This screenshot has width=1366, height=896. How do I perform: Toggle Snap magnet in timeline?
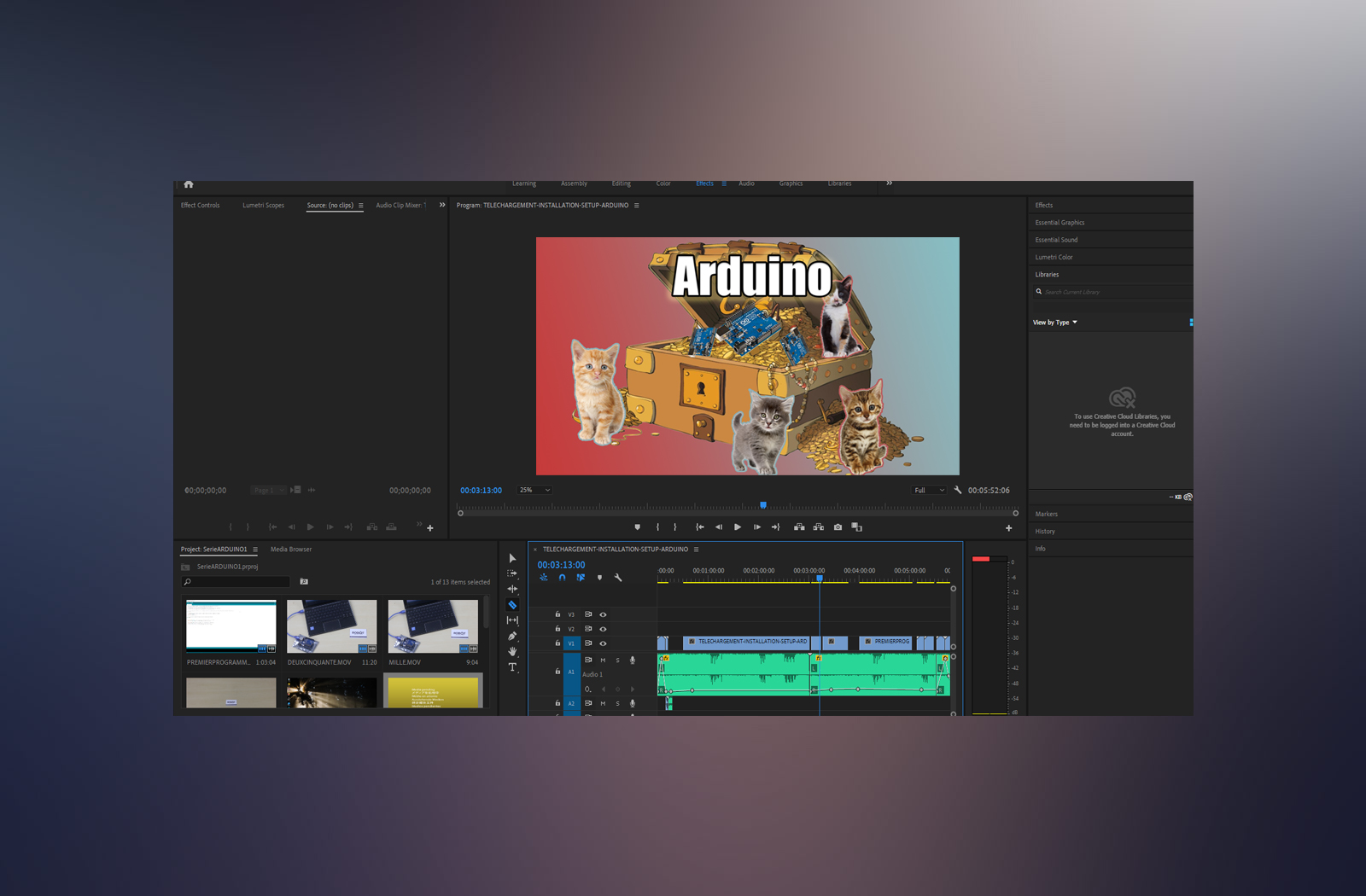(x=562, y=578)
